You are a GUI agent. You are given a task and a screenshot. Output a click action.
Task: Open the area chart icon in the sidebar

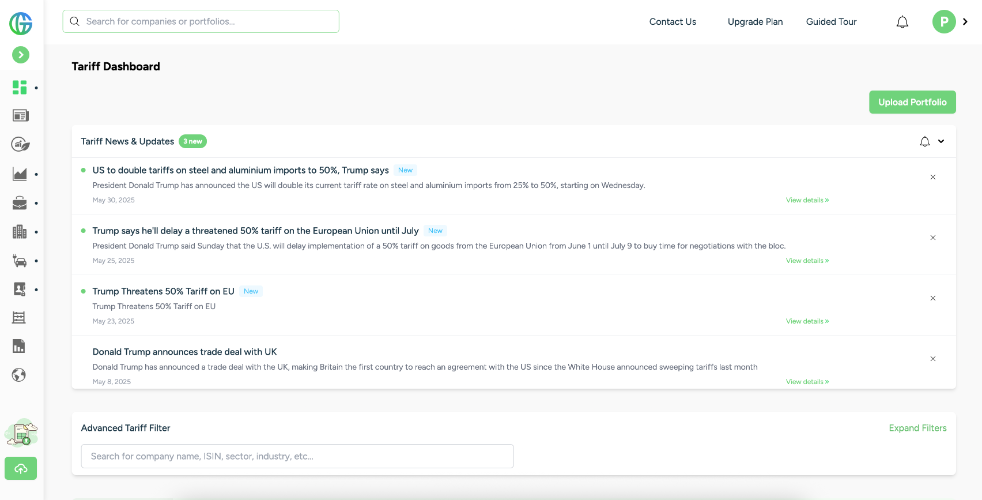point(20,174)
